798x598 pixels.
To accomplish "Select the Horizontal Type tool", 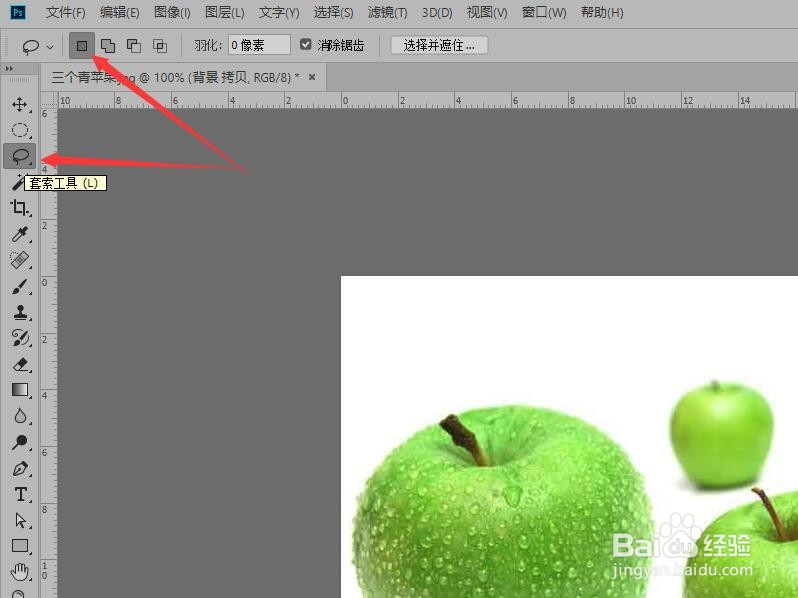I will (x=20, y=494).
